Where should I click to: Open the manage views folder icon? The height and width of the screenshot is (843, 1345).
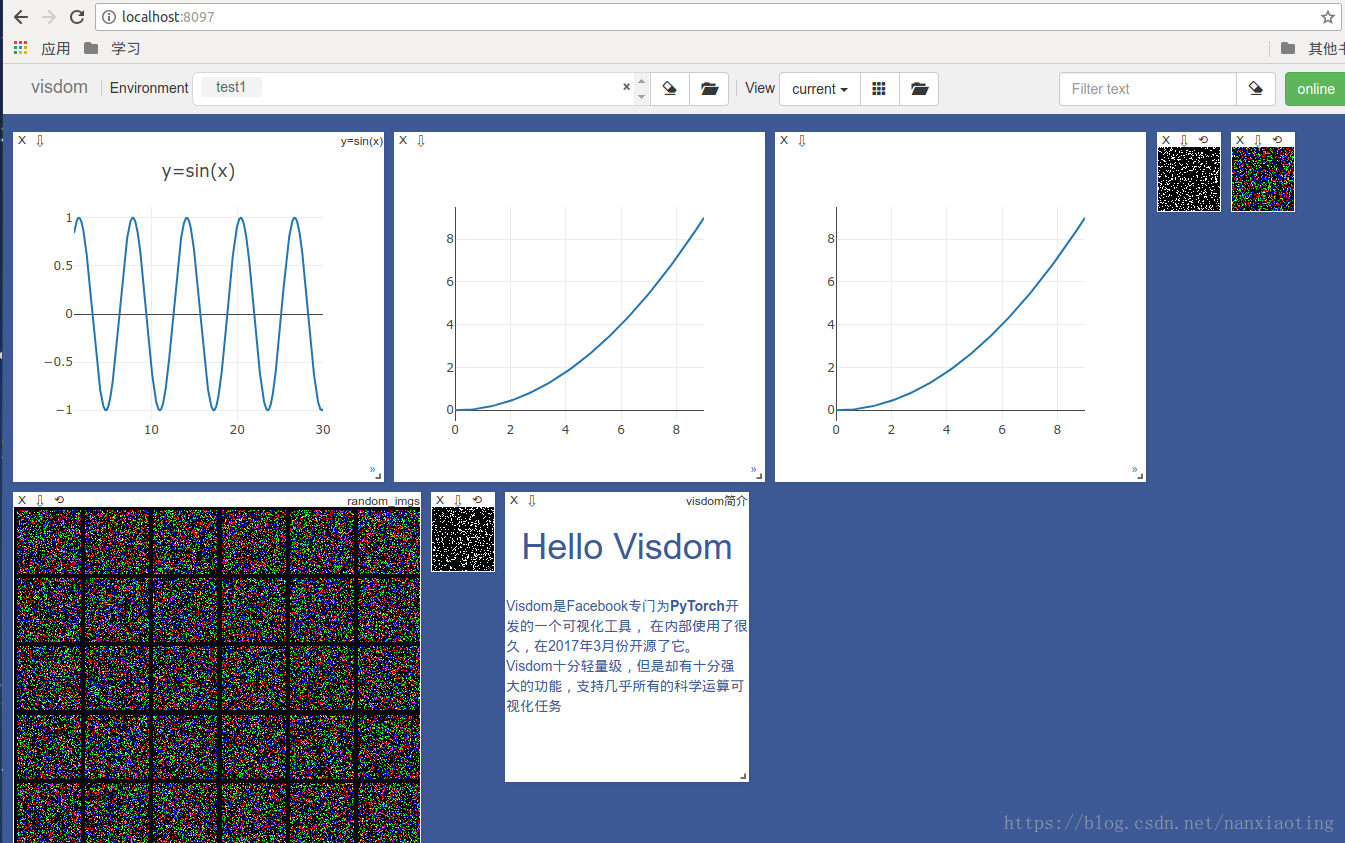[919, 88]
